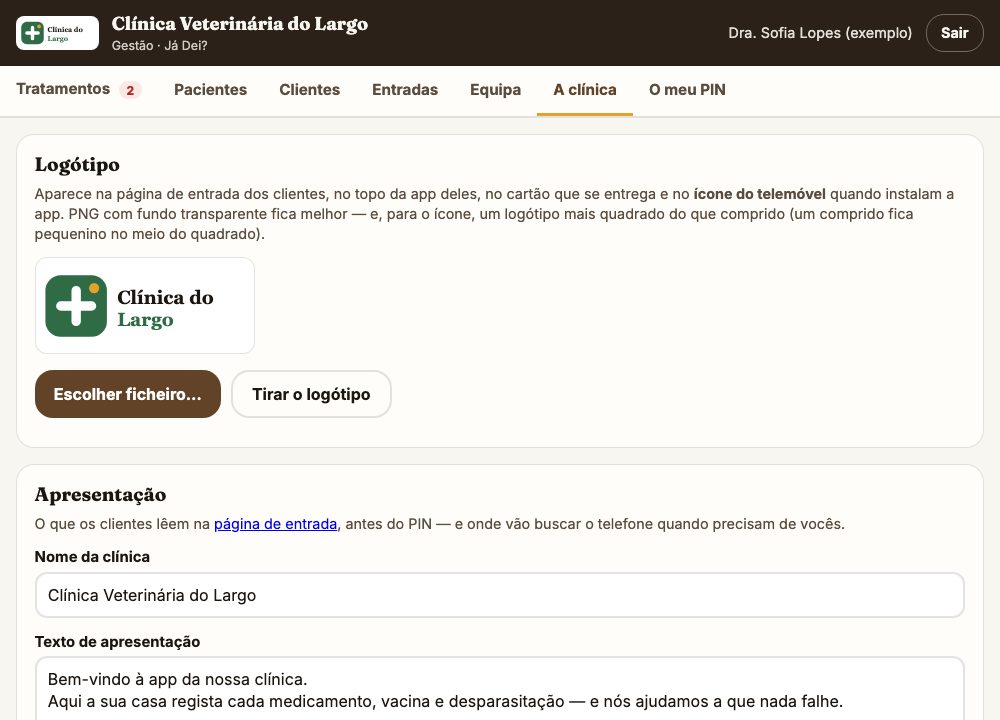Viewport: 1000px width, 720px height.
Task: Open the Entradas tab
Action: (405, 90)
